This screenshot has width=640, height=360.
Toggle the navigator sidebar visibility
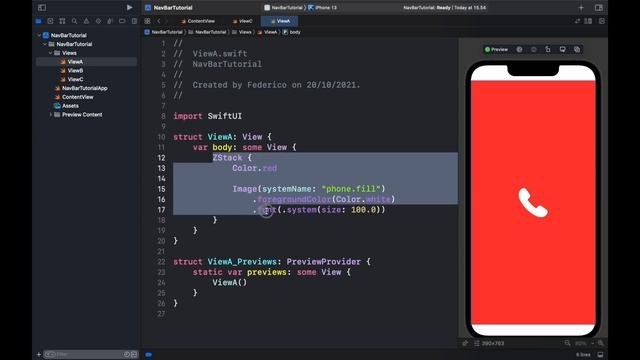pos(42,7)
